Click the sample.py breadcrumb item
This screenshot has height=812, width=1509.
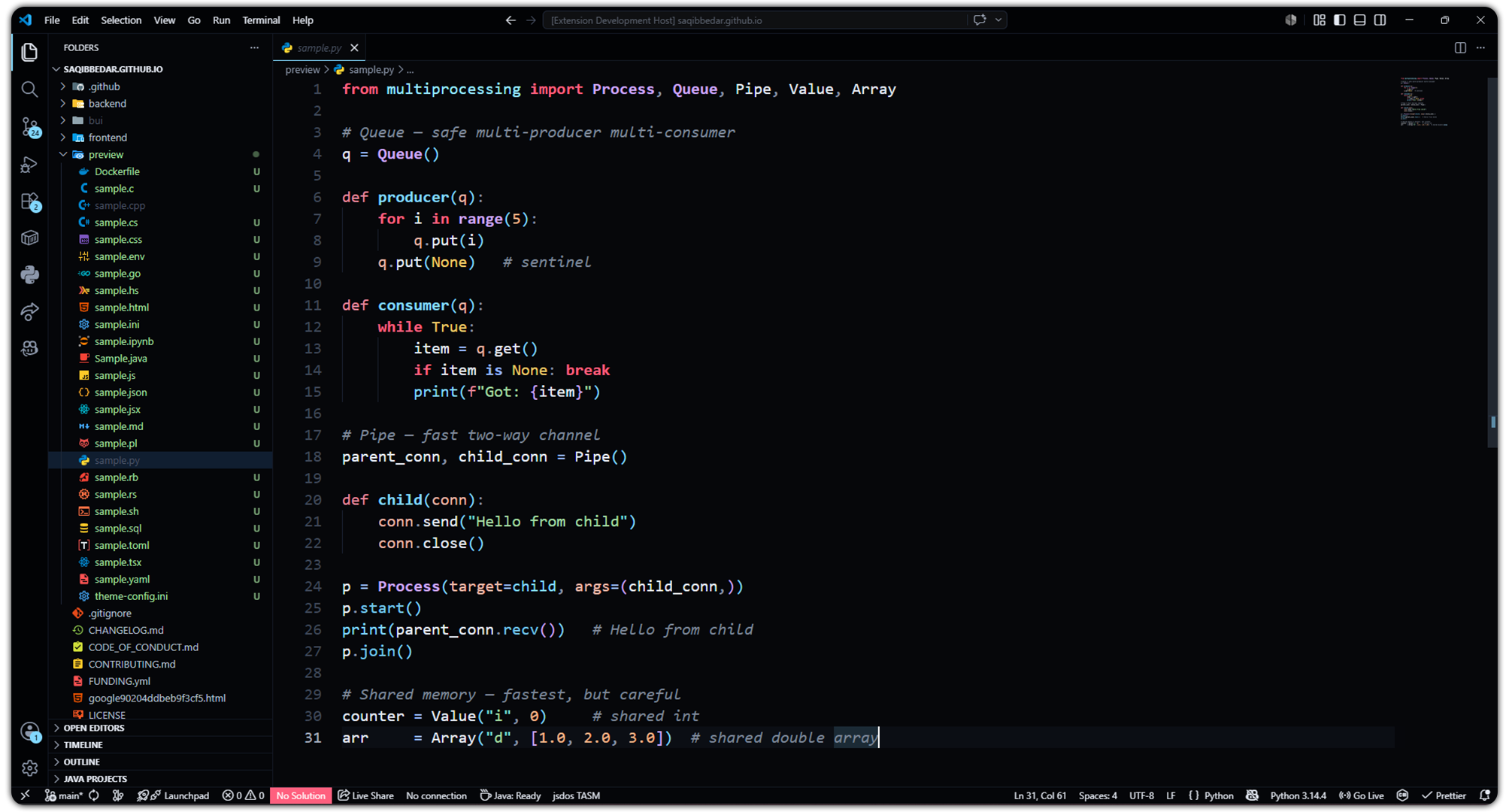[365, 69]
